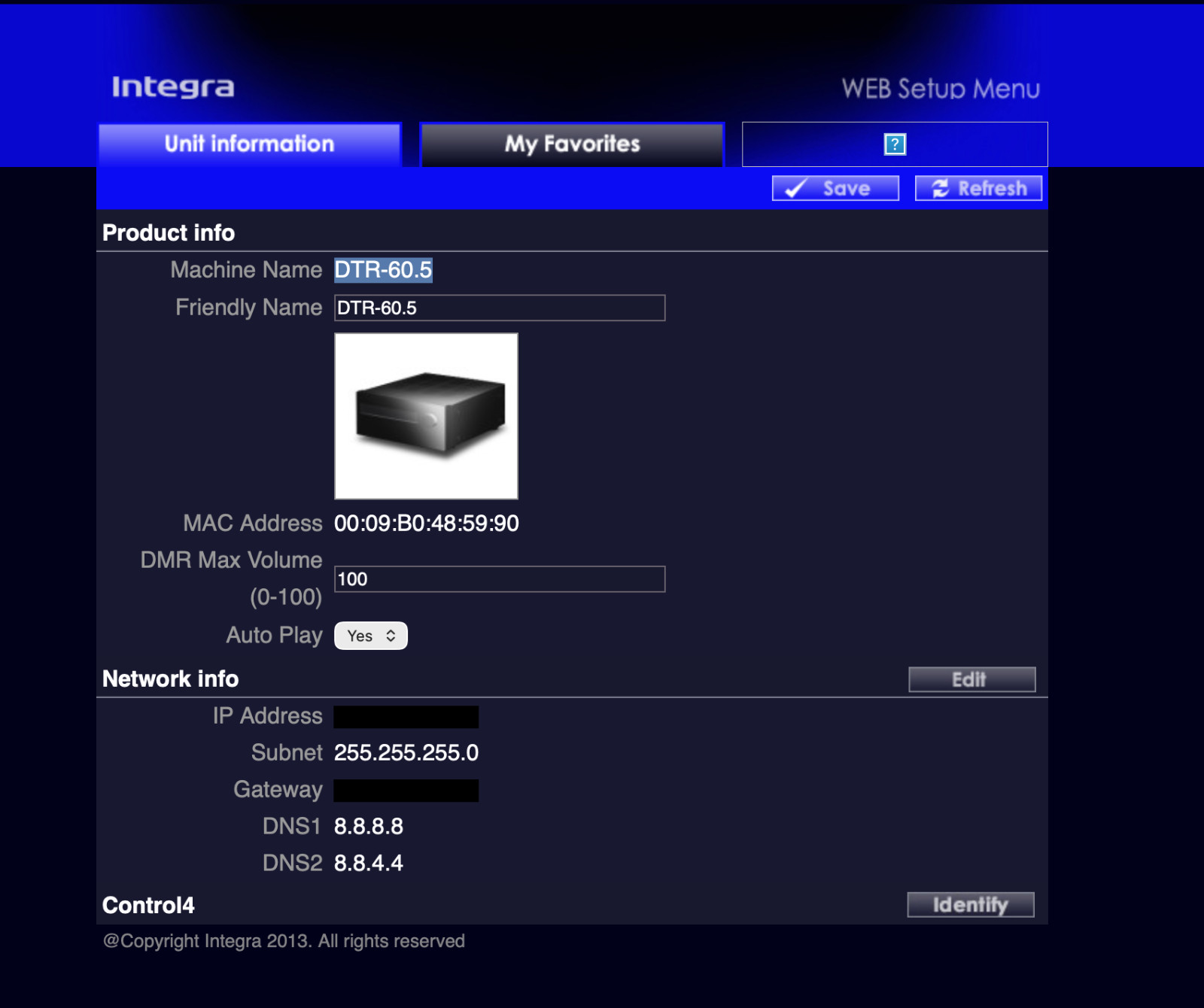Screen dimensions: 1204x1008
Task: Click the Subnet value 255.255.255.0
Action: 406,753
